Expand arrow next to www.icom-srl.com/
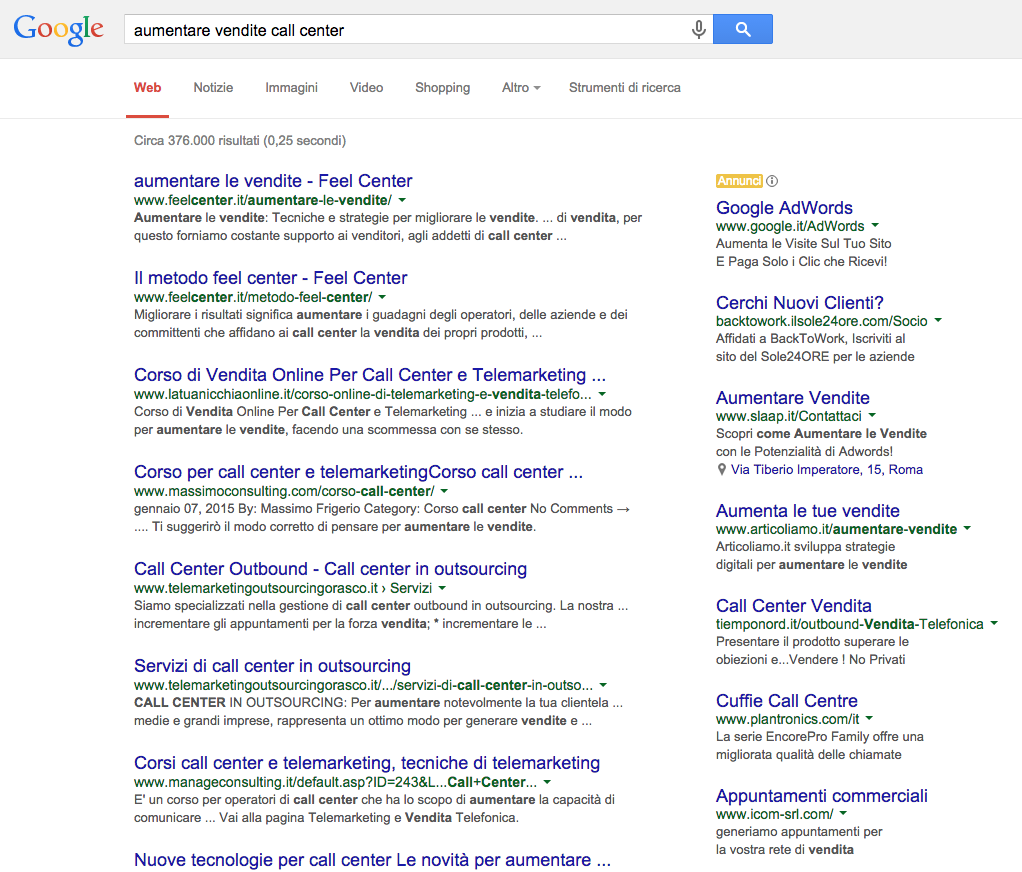This screenshot has width=1022, height=872. coord(843,814)
